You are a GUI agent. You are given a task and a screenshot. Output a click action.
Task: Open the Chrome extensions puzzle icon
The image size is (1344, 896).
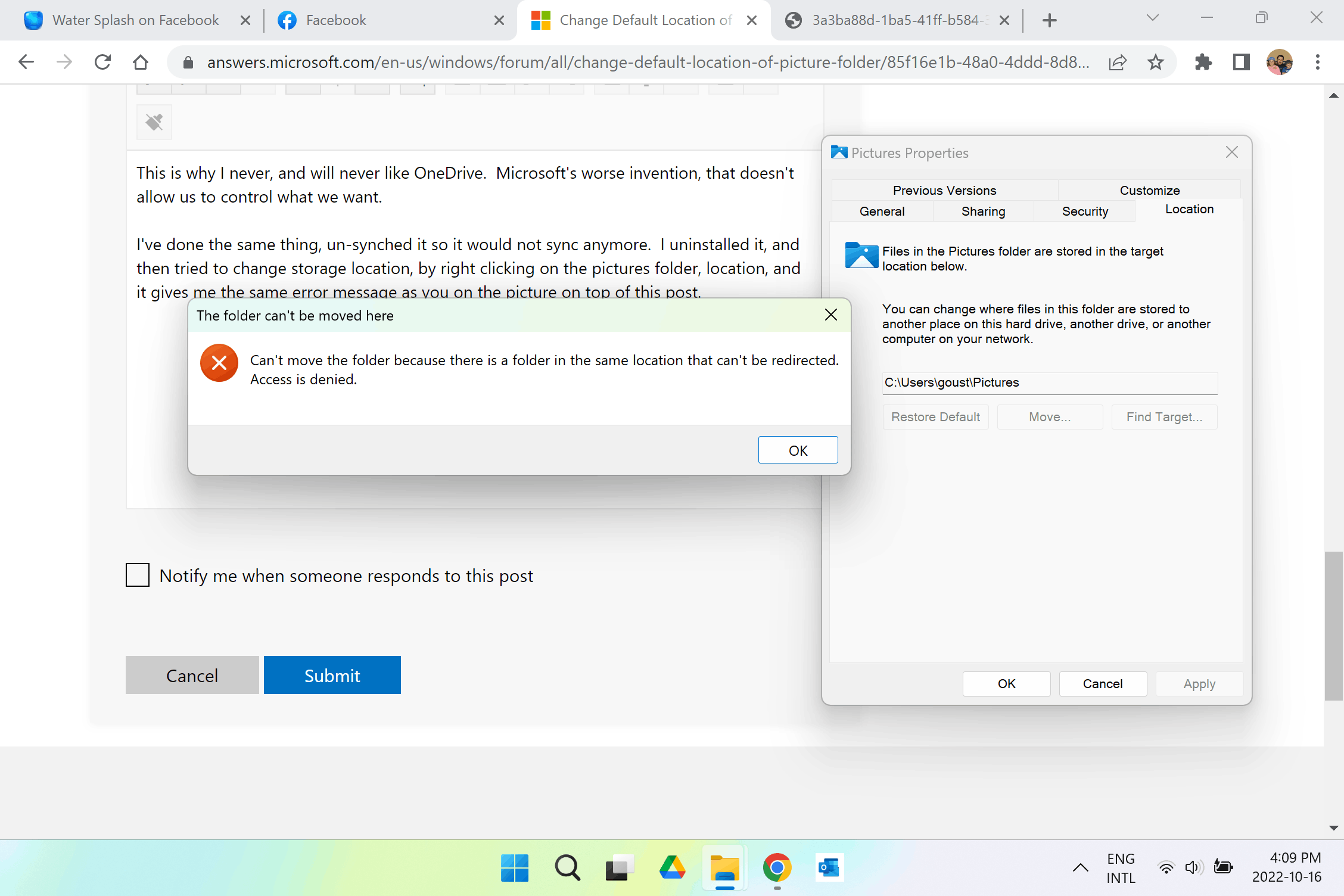1203,62
